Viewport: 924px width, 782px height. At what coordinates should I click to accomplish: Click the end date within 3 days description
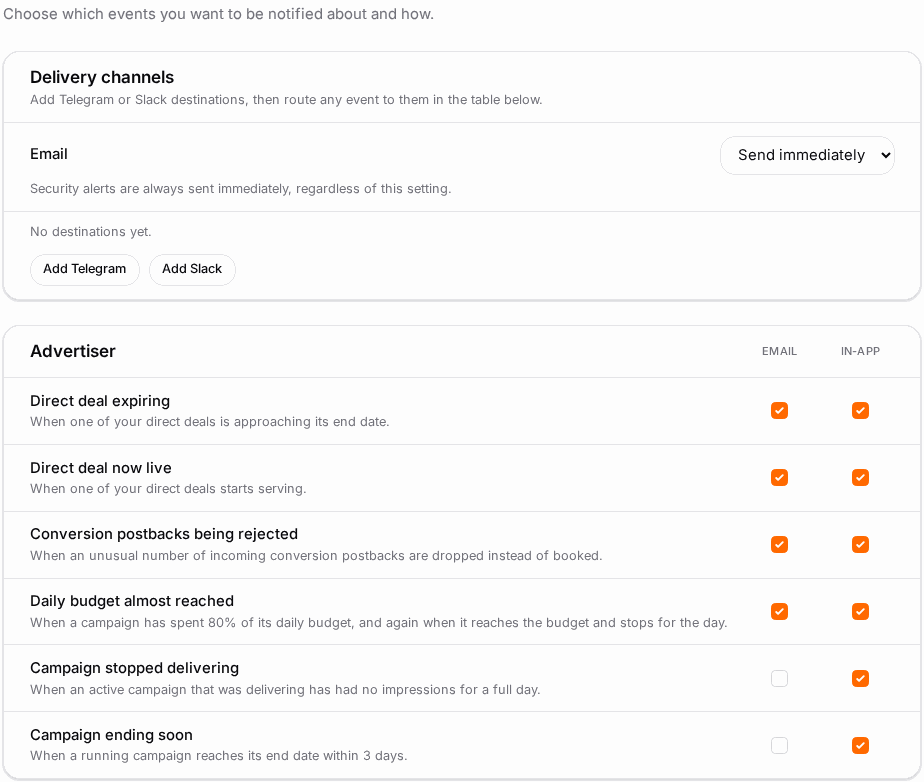point(219,755)
